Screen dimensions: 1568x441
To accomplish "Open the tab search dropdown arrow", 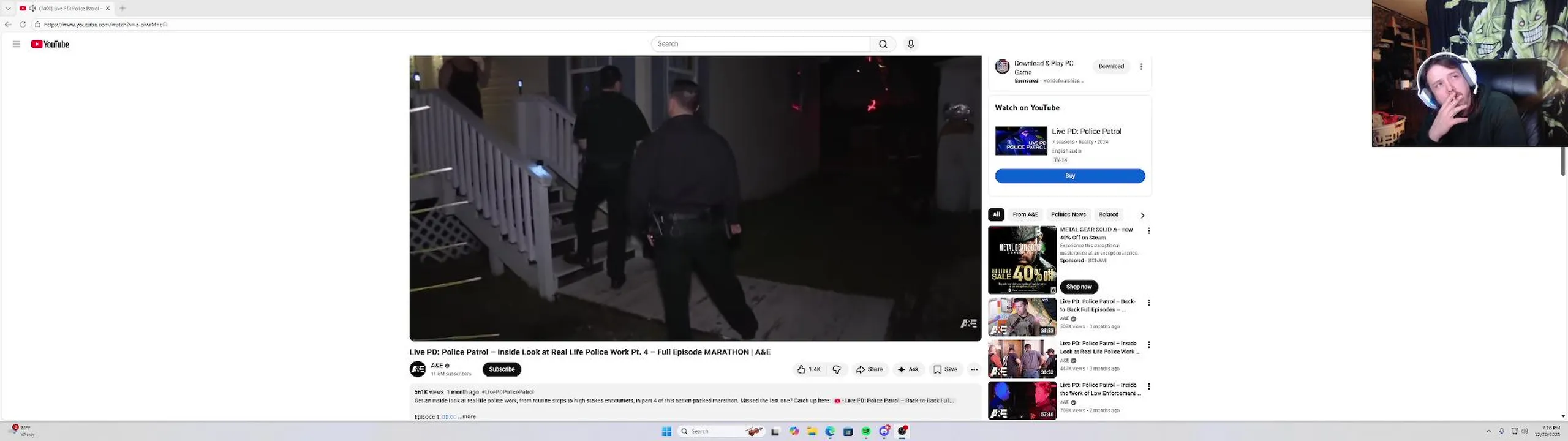I will (x=8, y=8).
